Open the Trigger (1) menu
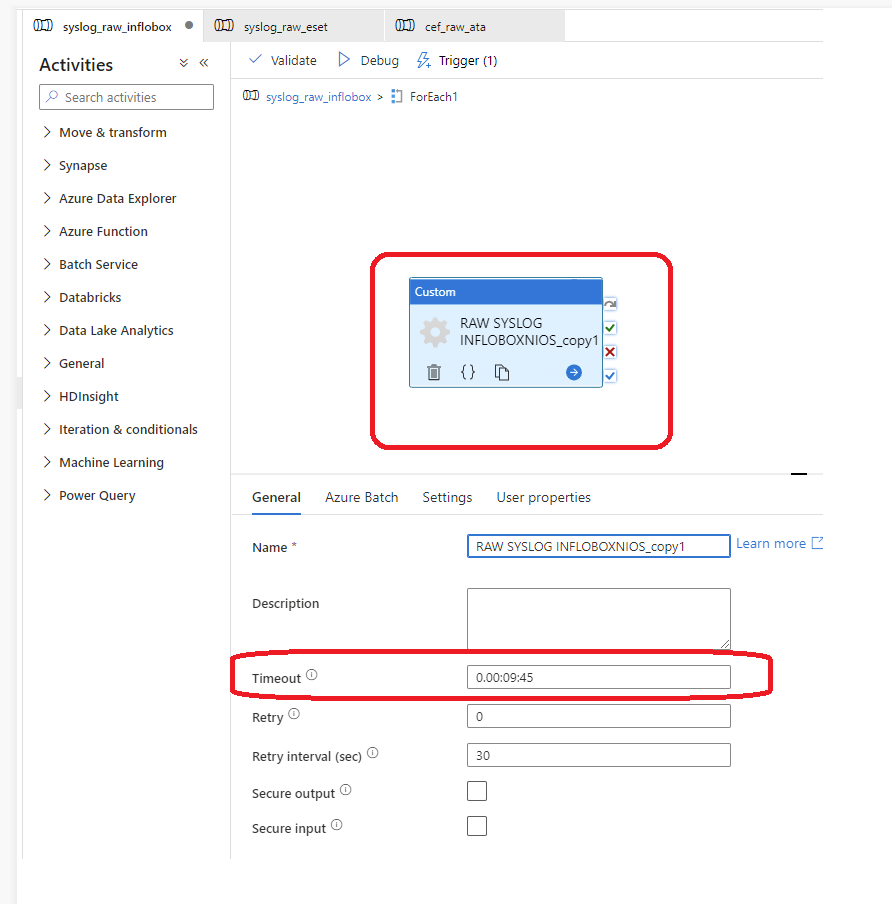The height and width of the screenshot is (904, 892). coord(457,61)
